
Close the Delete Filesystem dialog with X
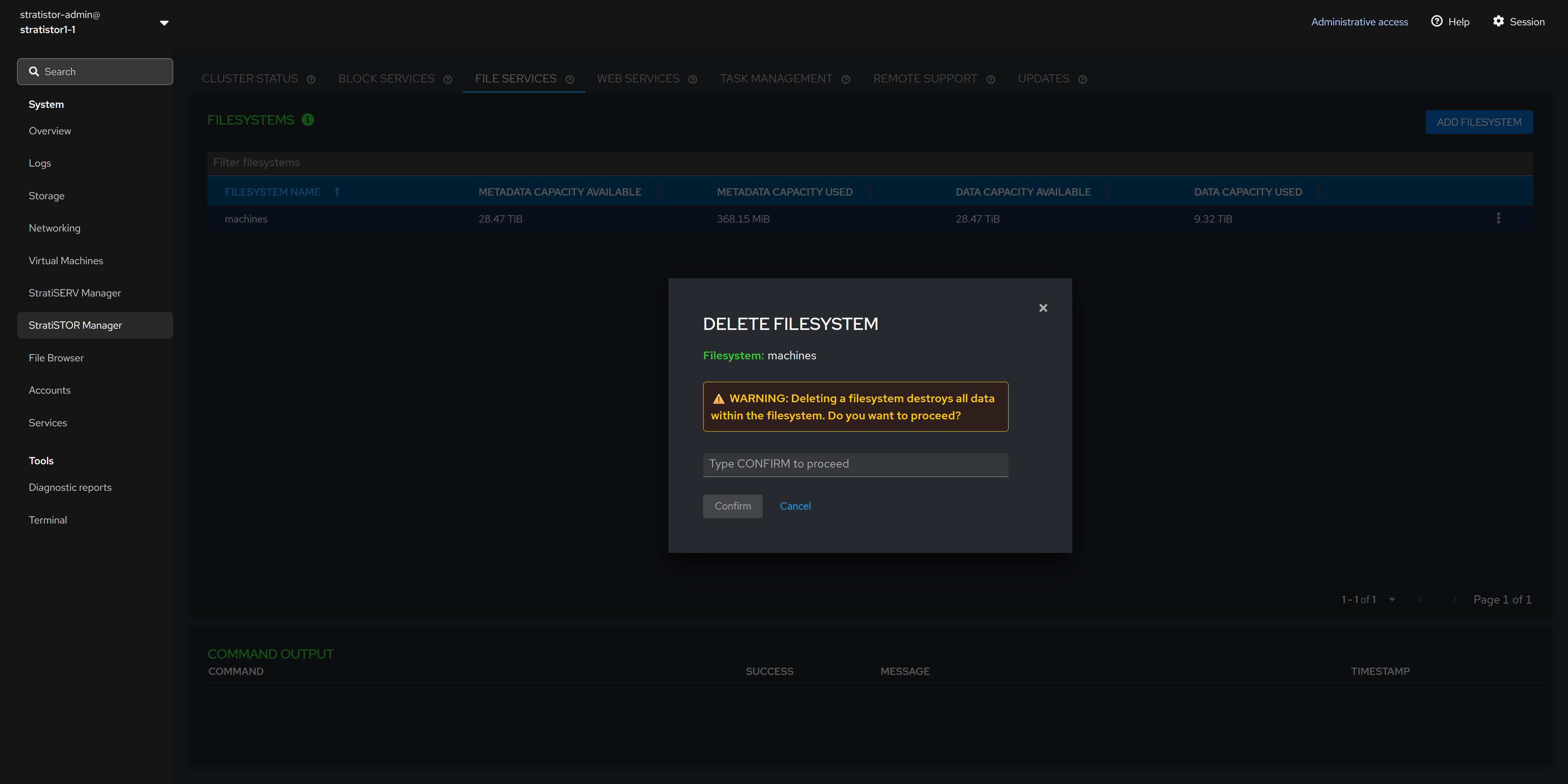click(x=1043, y=308)
